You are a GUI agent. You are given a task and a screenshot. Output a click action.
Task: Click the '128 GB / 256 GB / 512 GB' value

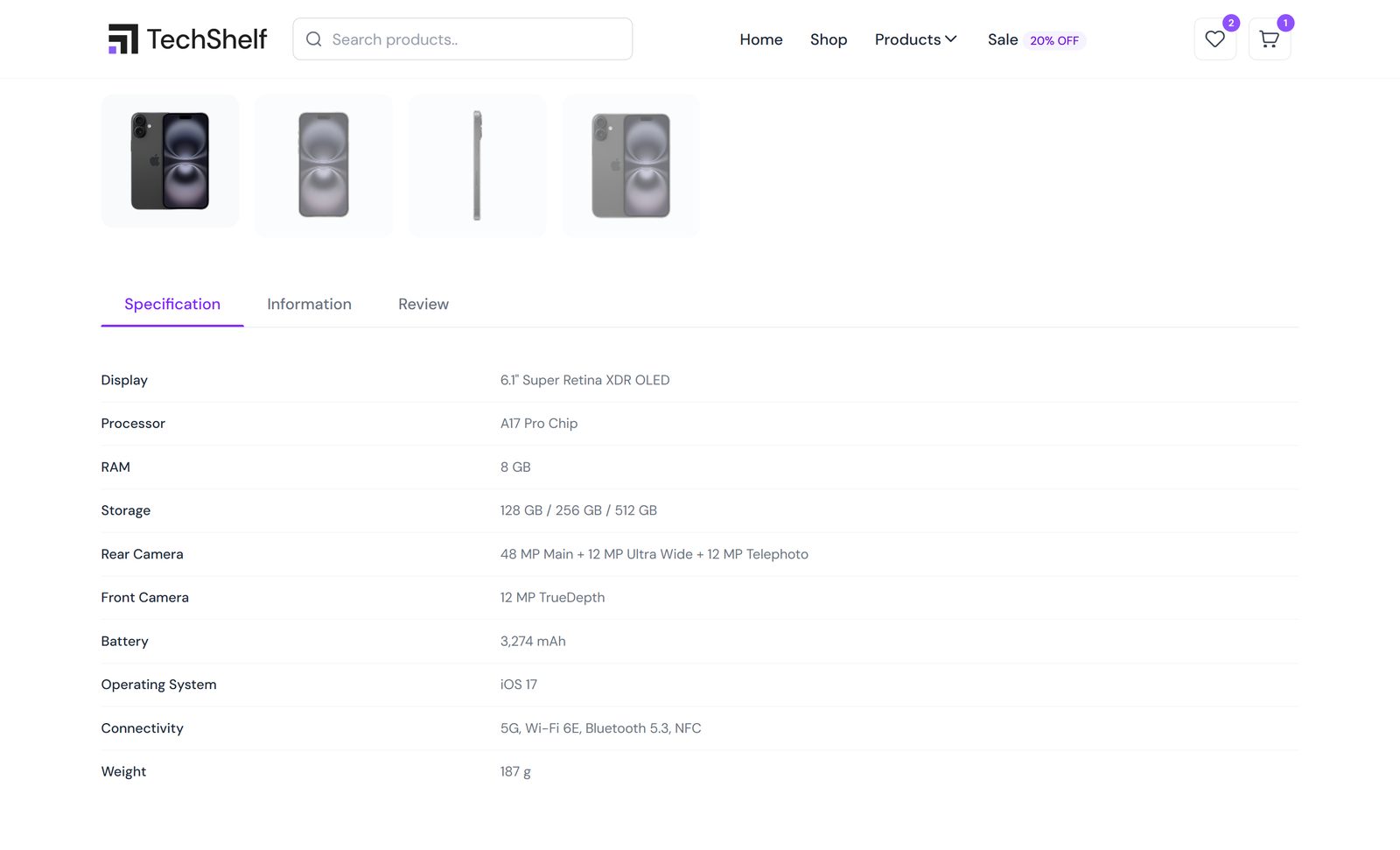tap(578, 510)
